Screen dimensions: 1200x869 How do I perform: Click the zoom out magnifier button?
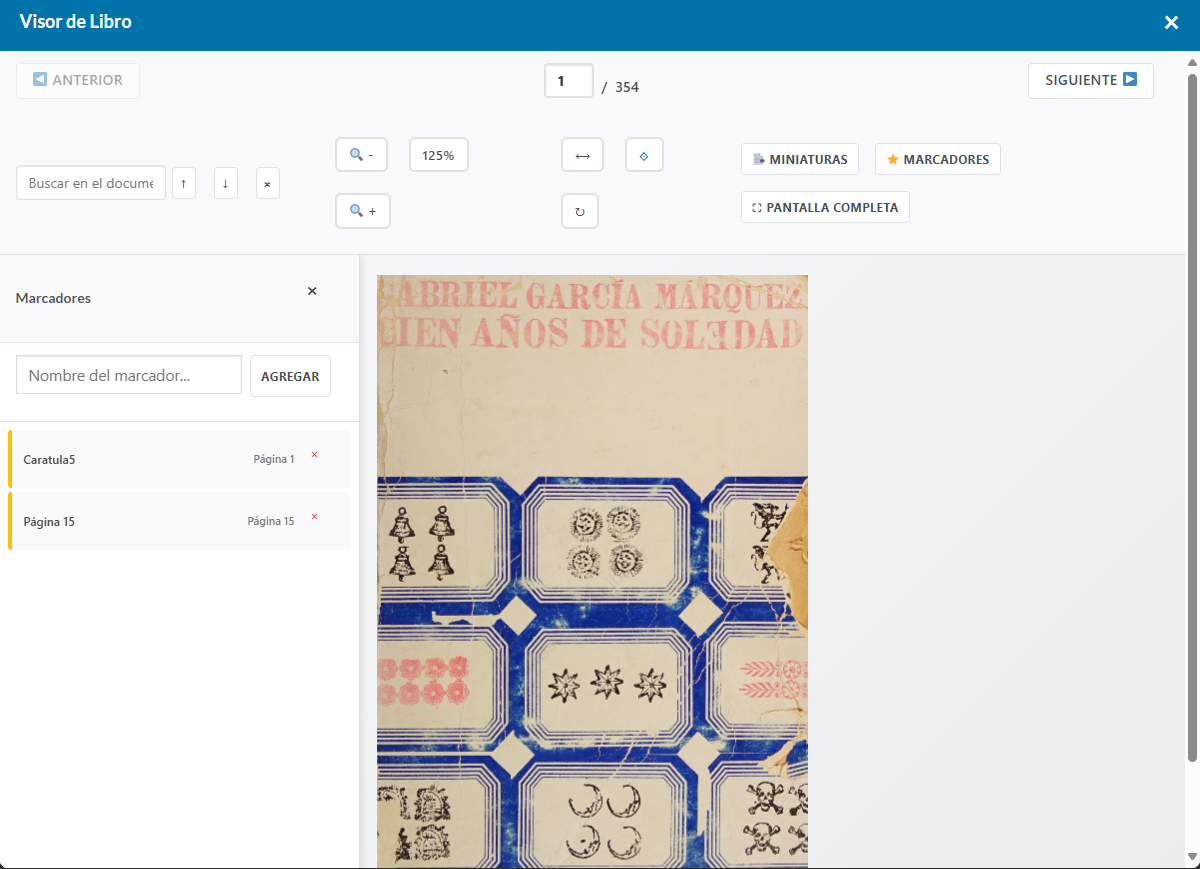click(x=361, y=155)
